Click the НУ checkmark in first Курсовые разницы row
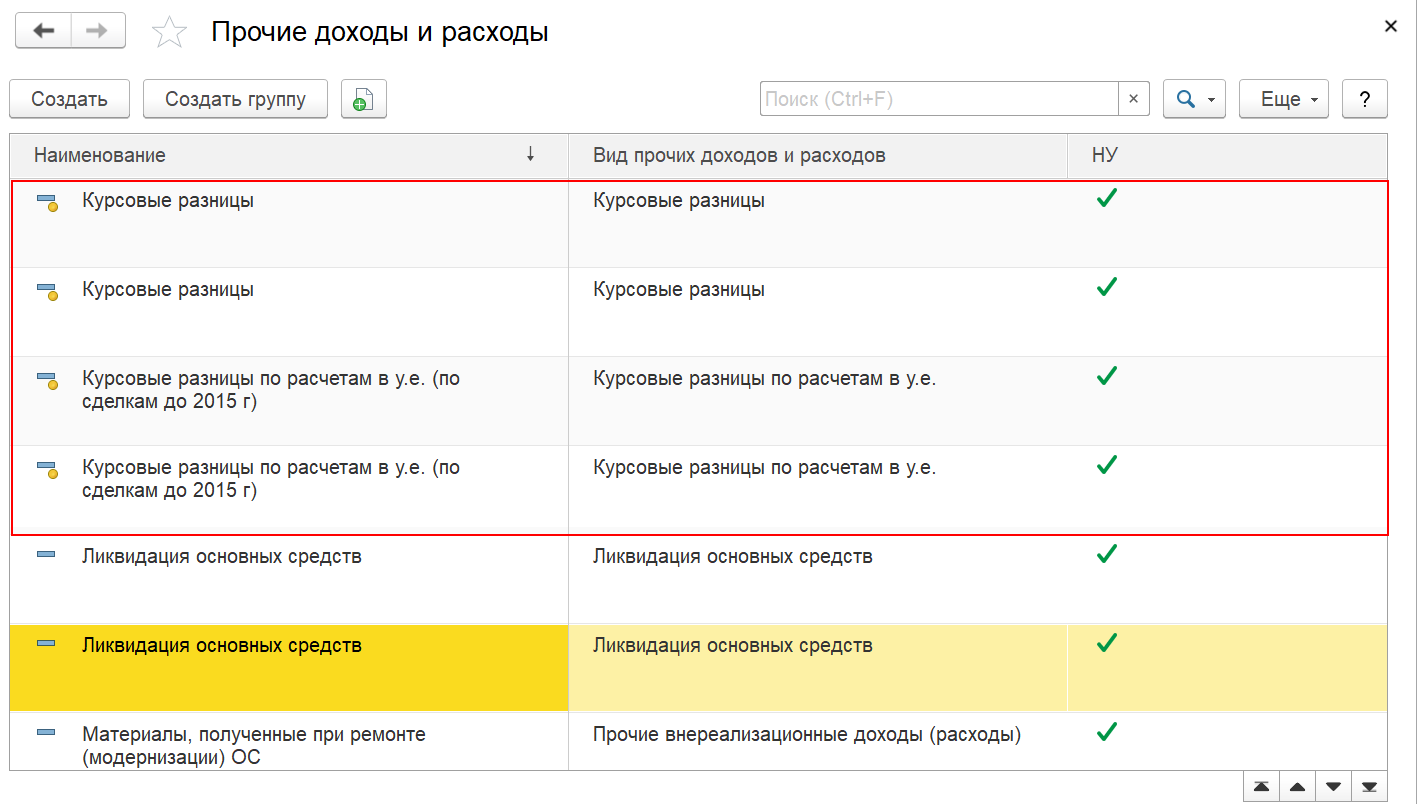The width and height of the screenshot is (1417, 804). click(1106, 199)
